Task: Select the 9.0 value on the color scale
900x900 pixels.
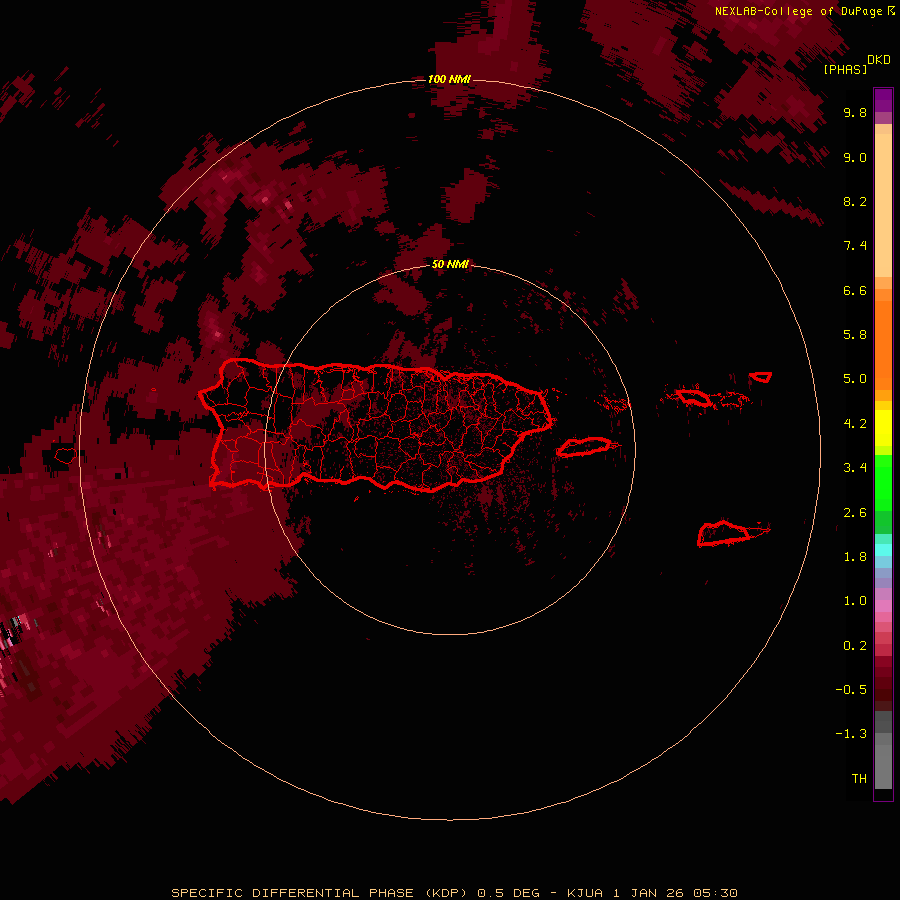Action: pos(855,157)
